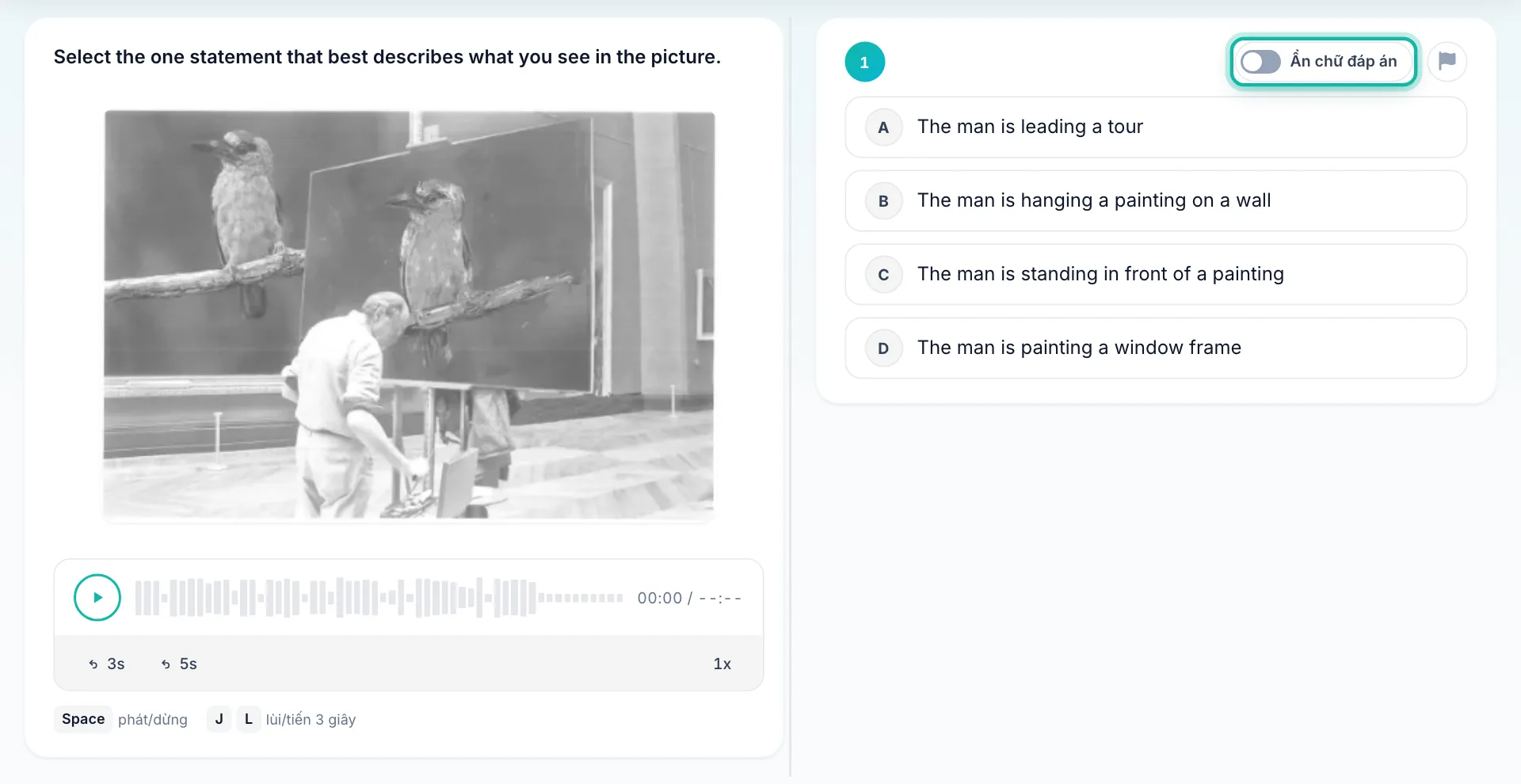The width and height of the screenshot is (1521, 784).
Task: Click the 'Ẩn chữ đáp án' label
Action: point(1344,61)
